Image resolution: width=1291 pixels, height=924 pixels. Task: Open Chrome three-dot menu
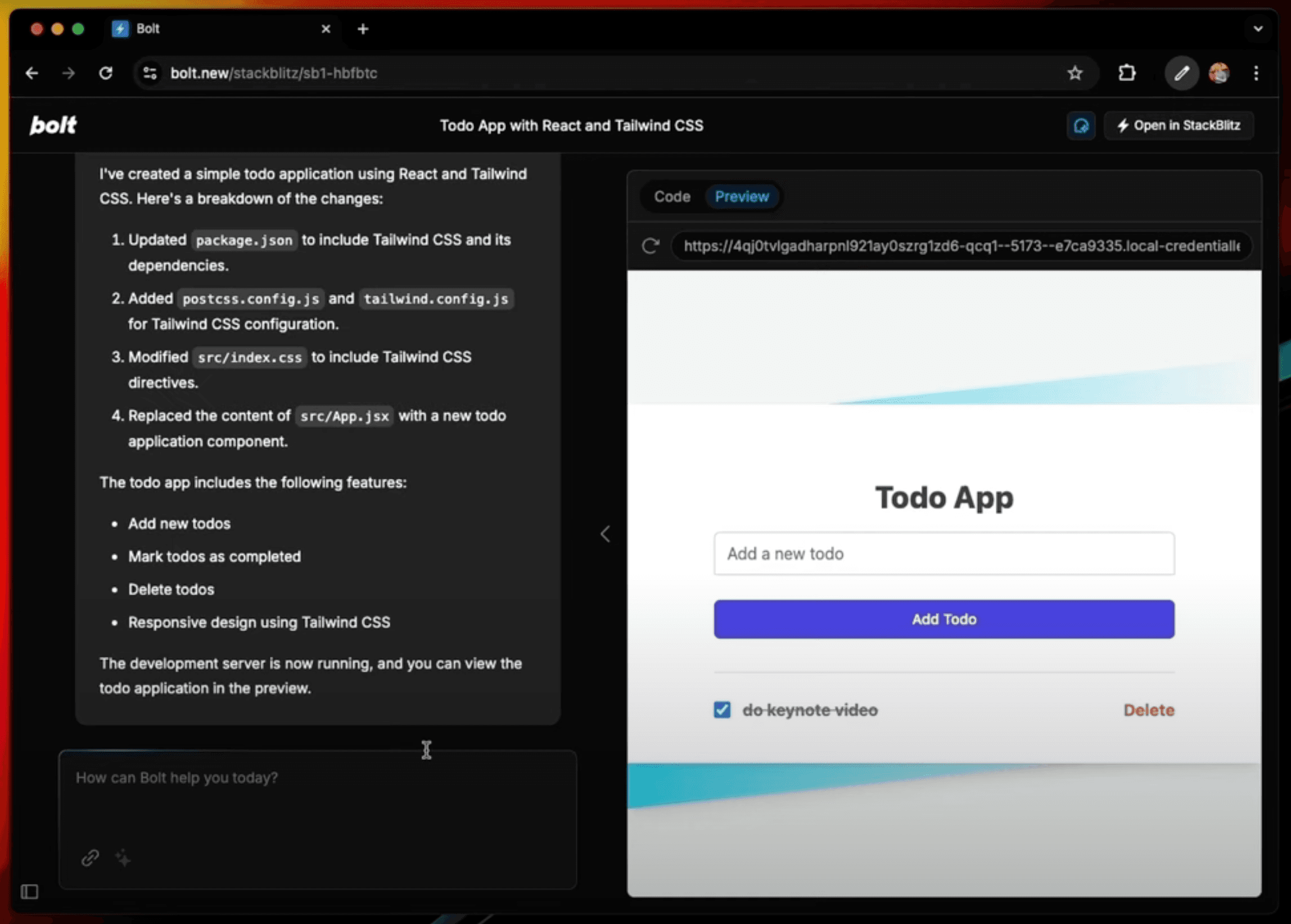pyautogui.click(x=1256, y=73)
